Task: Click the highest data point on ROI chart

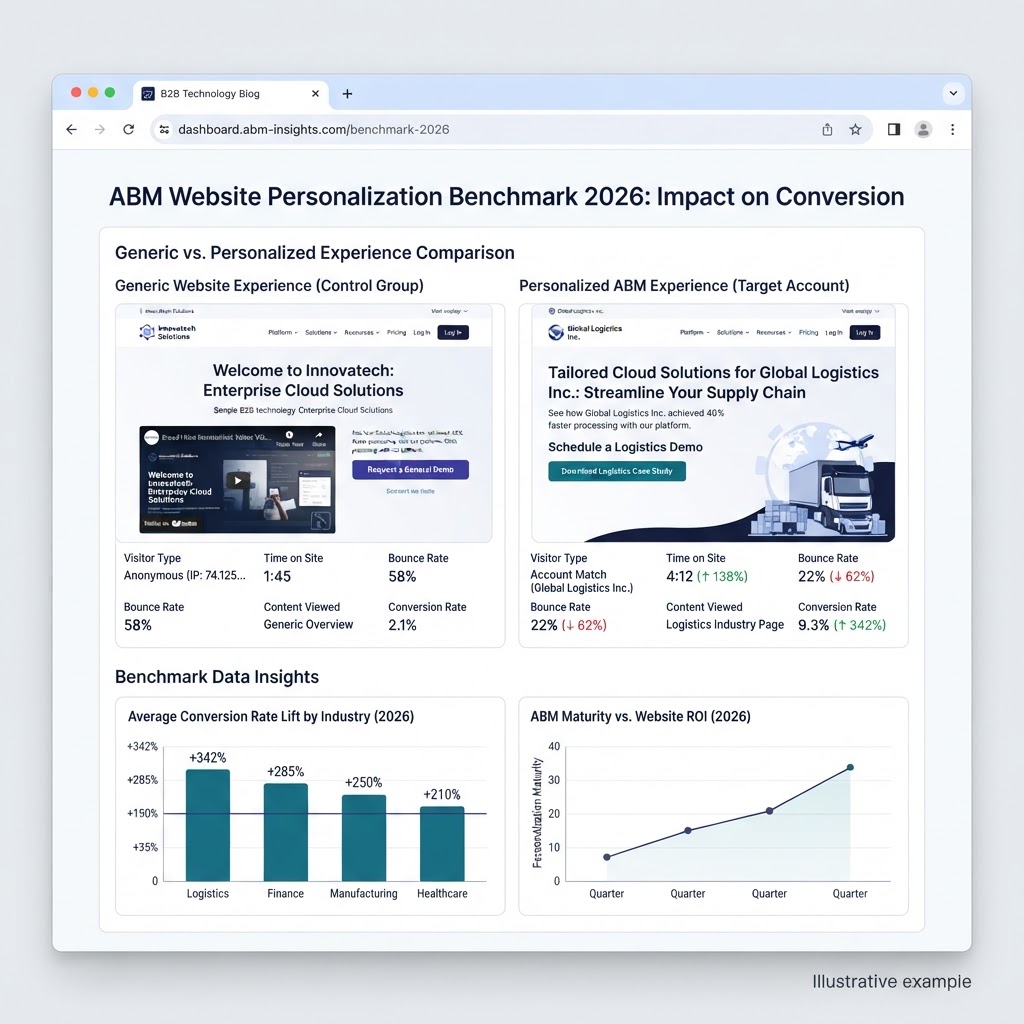Action: (850, 767)
